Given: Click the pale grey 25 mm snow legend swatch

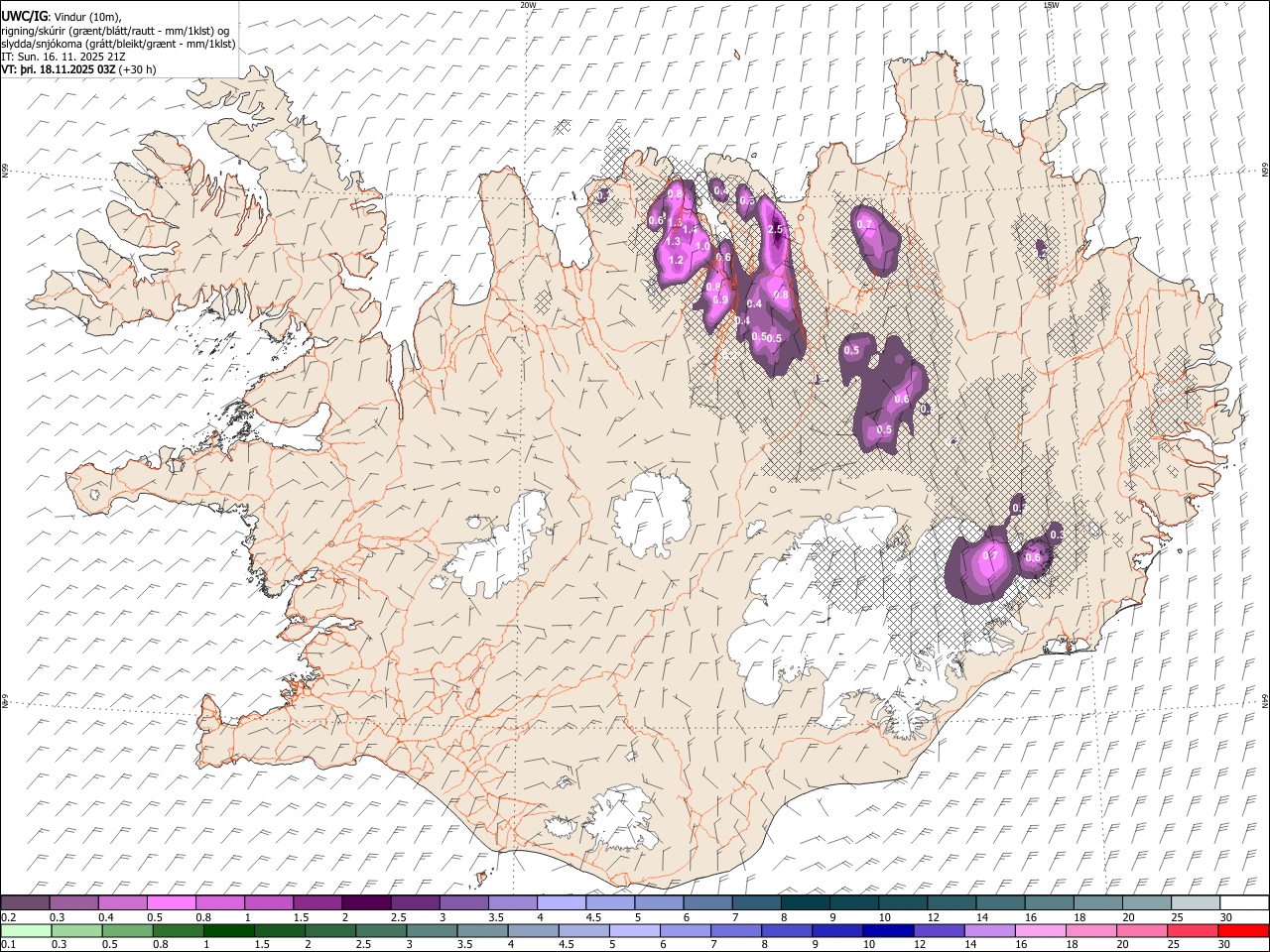Looking at the screenshot, I should point(1196,903).
